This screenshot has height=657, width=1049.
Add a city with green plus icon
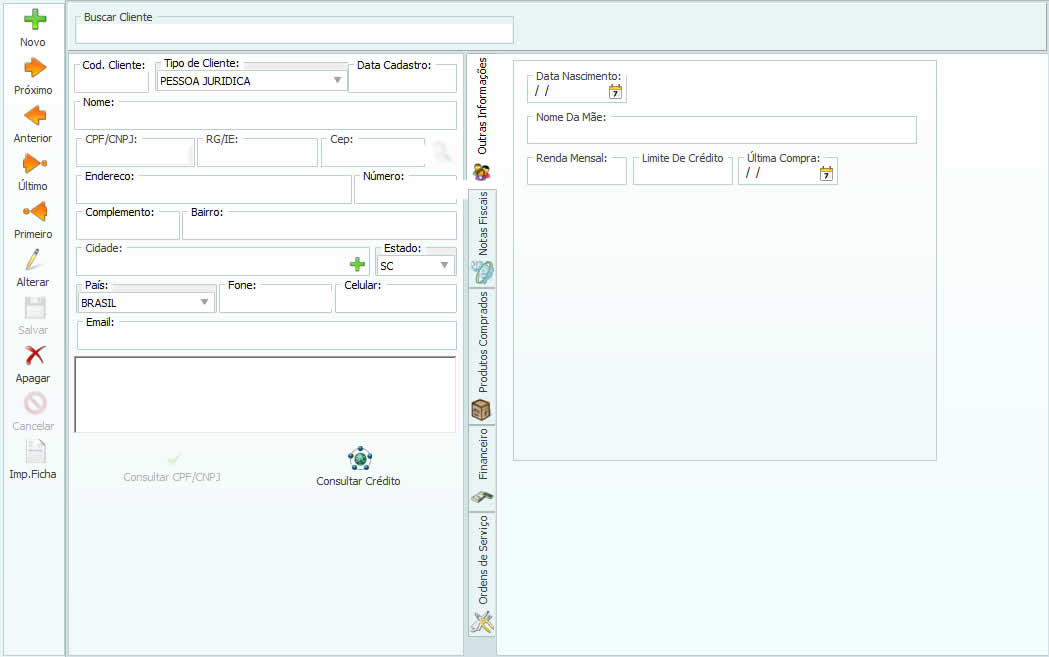pyautogui.click(x=357, y=265)
